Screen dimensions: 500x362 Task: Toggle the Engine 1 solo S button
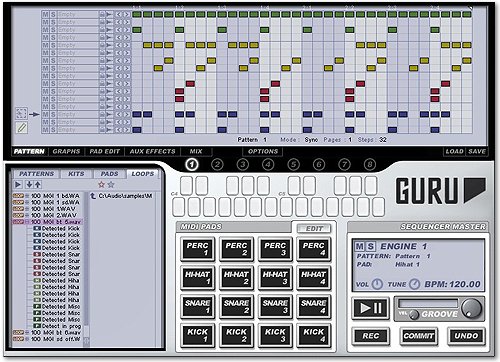[370, 246]
